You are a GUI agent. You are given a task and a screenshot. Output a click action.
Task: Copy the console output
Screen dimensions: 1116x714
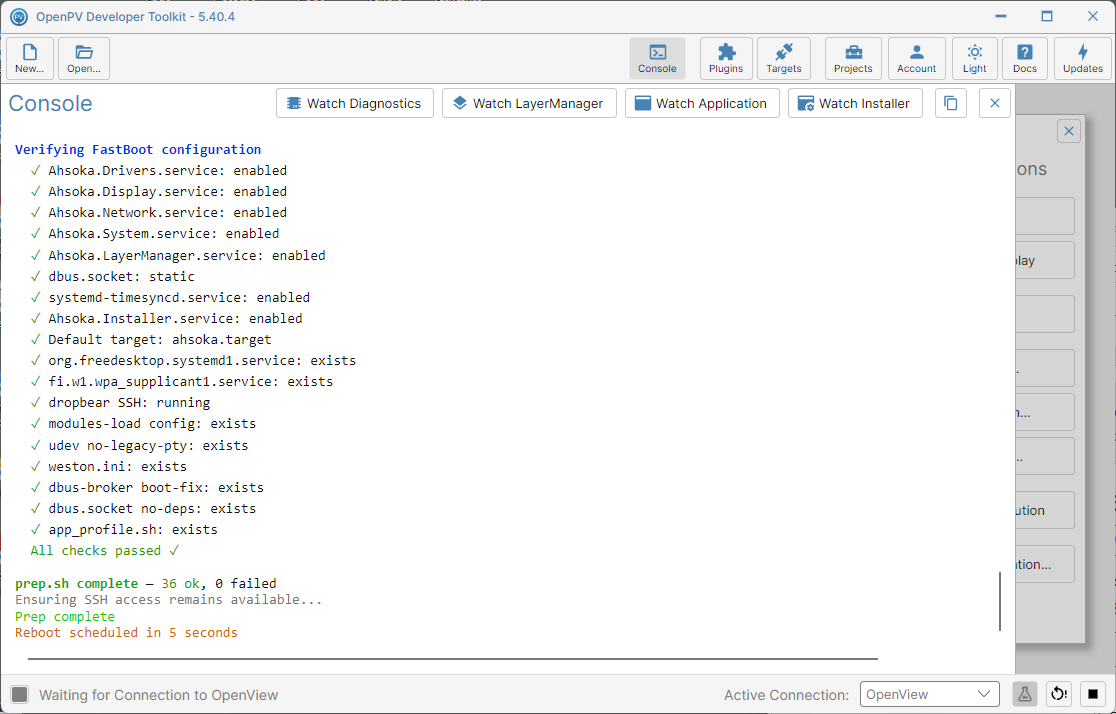[951, 103]
